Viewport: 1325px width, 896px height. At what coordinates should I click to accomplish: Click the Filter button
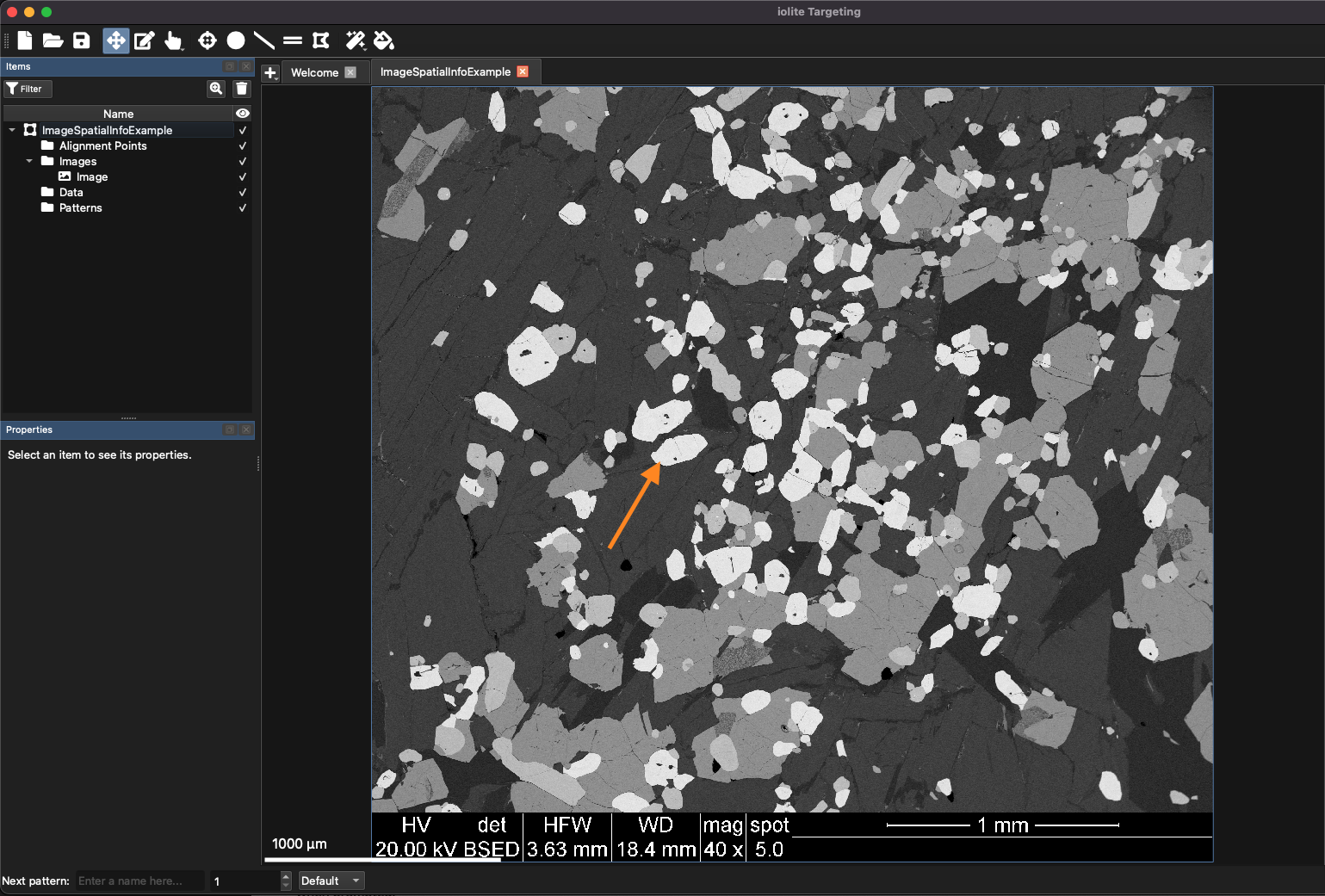pyautogui.click(x=27, y=88)
